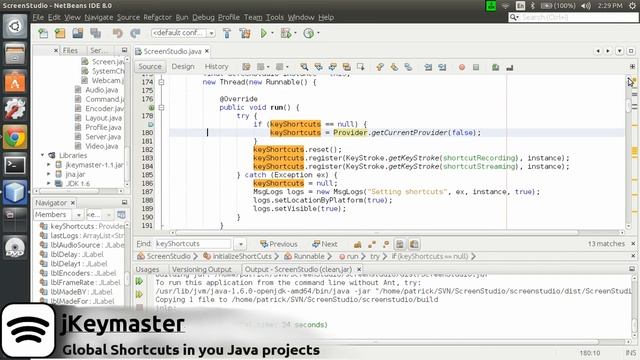The width and height of the screenshot is (640, 360).
Task: Click Find Next Occurrence editor icon
Action: point(333,67)
